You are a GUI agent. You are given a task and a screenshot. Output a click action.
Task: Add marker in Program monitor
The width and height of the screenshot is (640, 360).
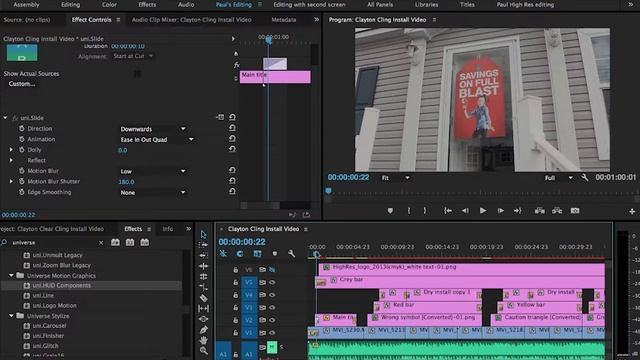[390, 211]
